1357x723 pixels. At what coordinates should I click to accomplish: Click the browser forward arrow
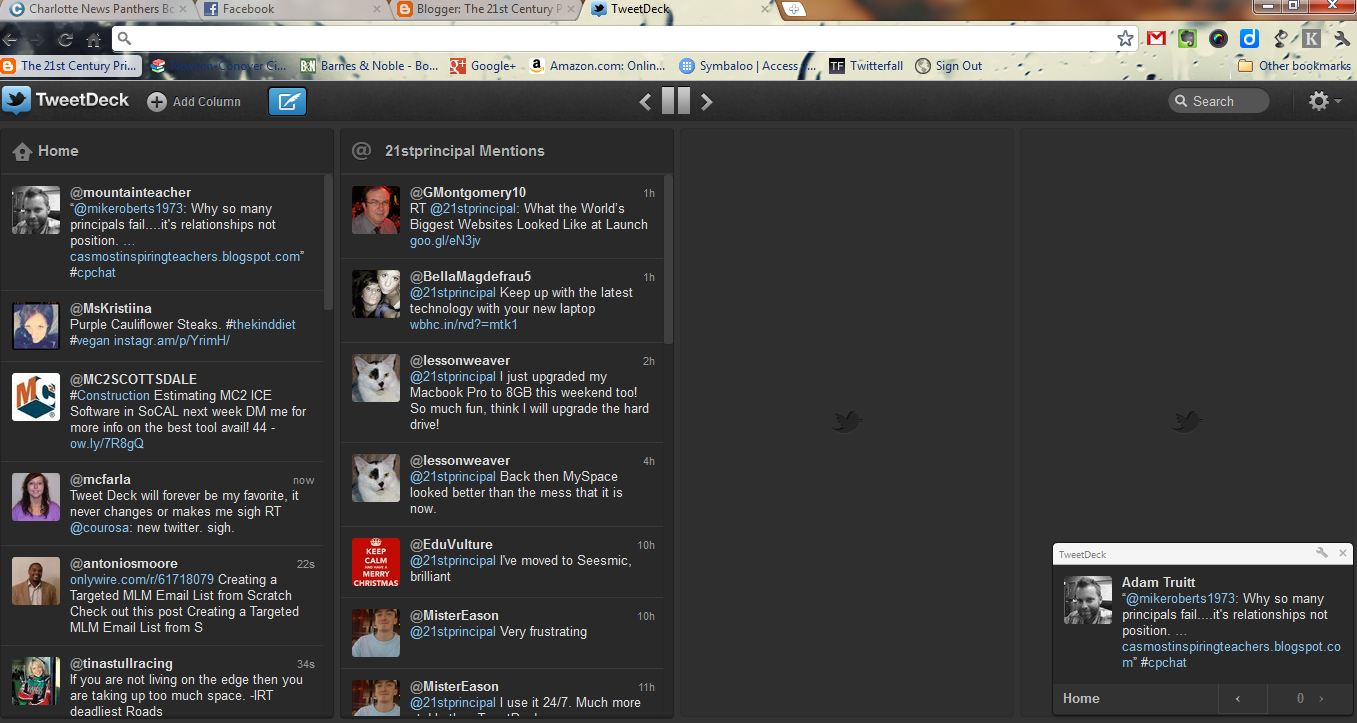[37, 40]
